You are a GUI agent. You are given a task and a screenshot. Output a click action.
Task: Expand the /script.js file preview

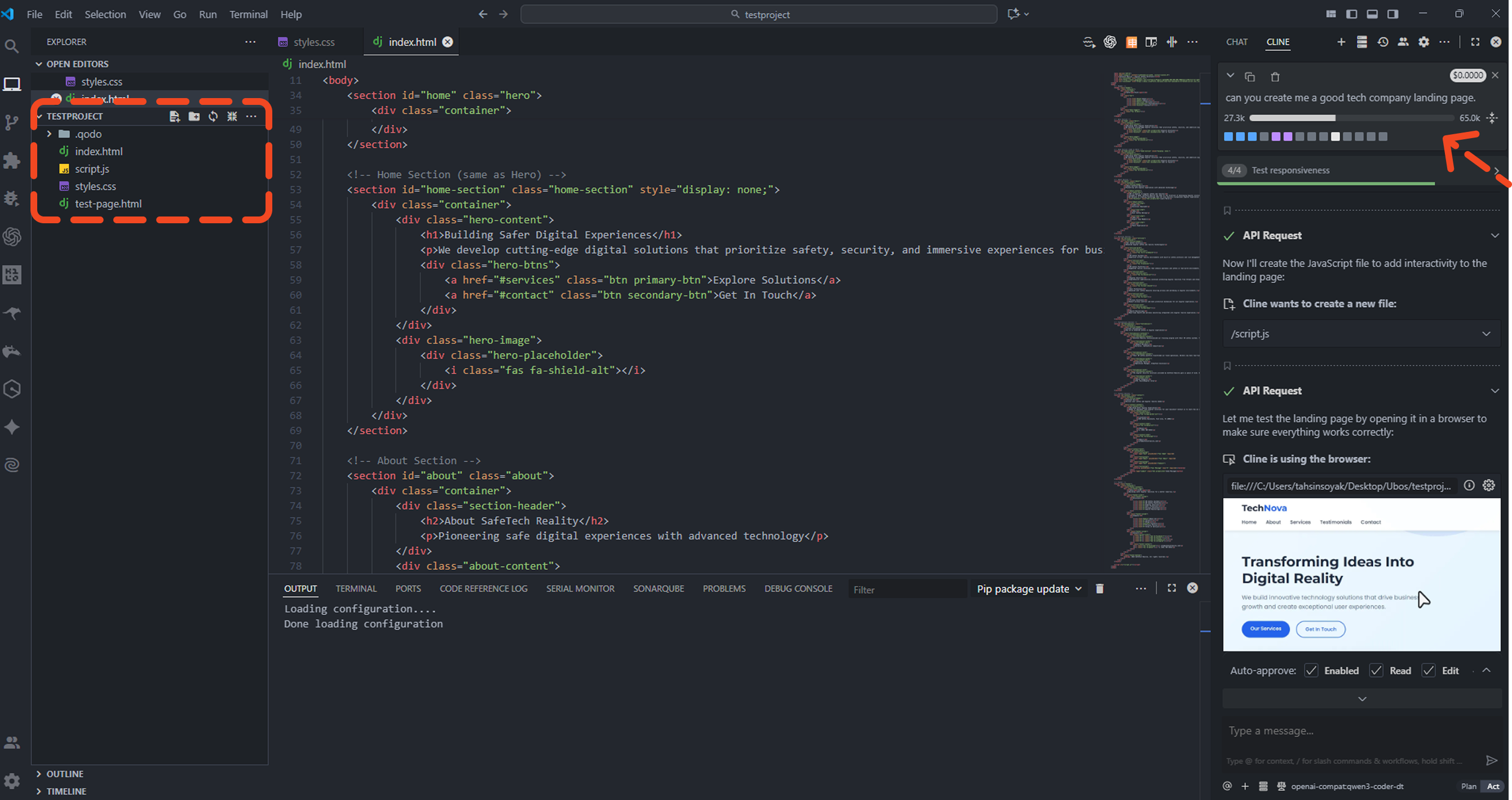1486,333
